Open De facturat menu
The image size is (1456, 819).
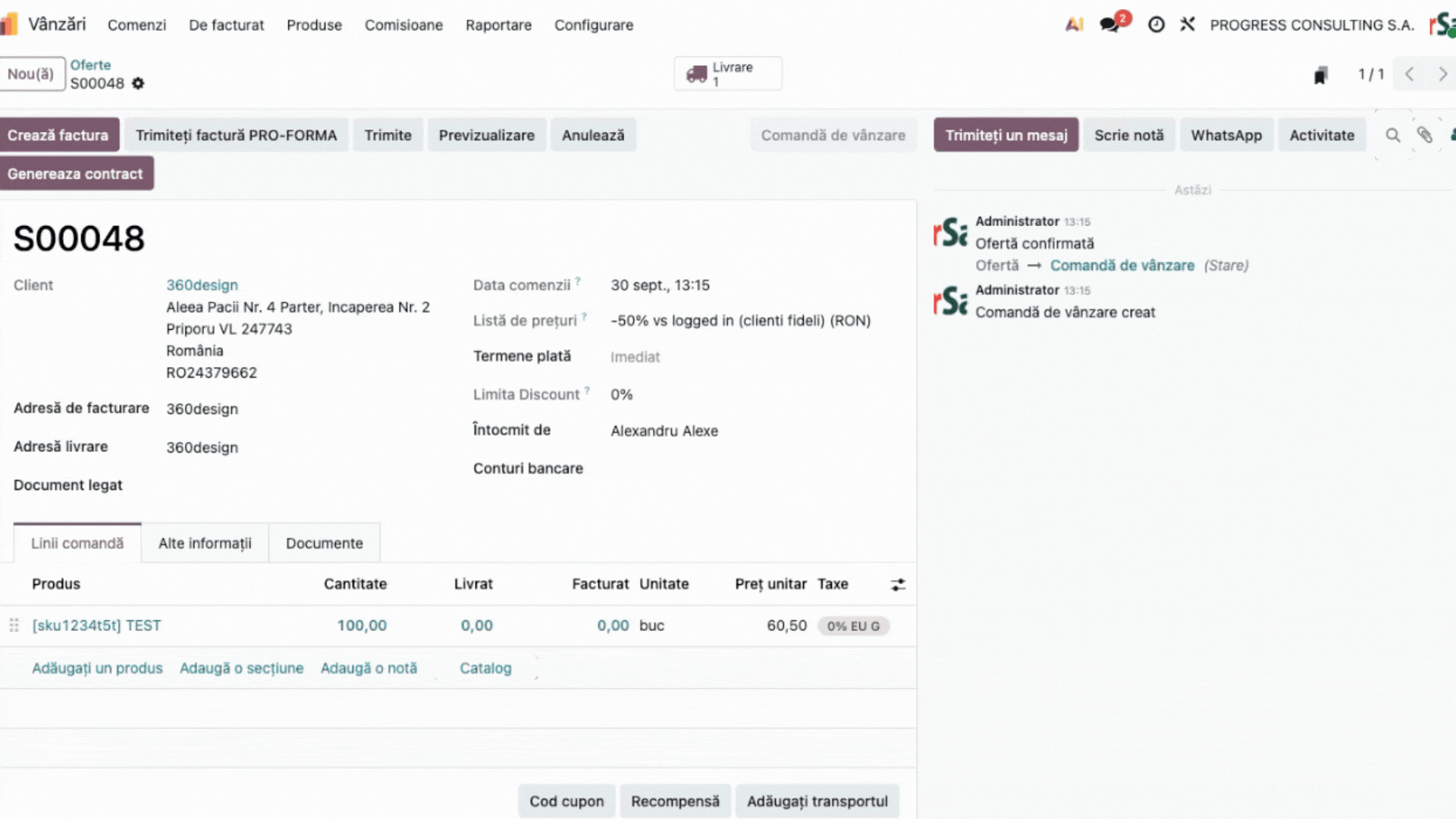pos(226,25)
